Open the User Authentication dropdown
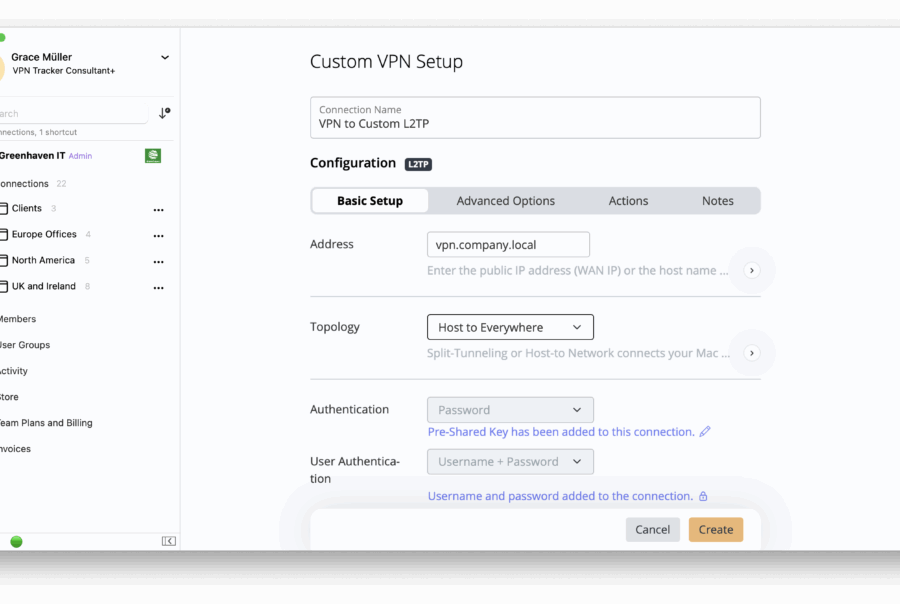The height and width of the screenshot is (604, 900). point(510,461)
